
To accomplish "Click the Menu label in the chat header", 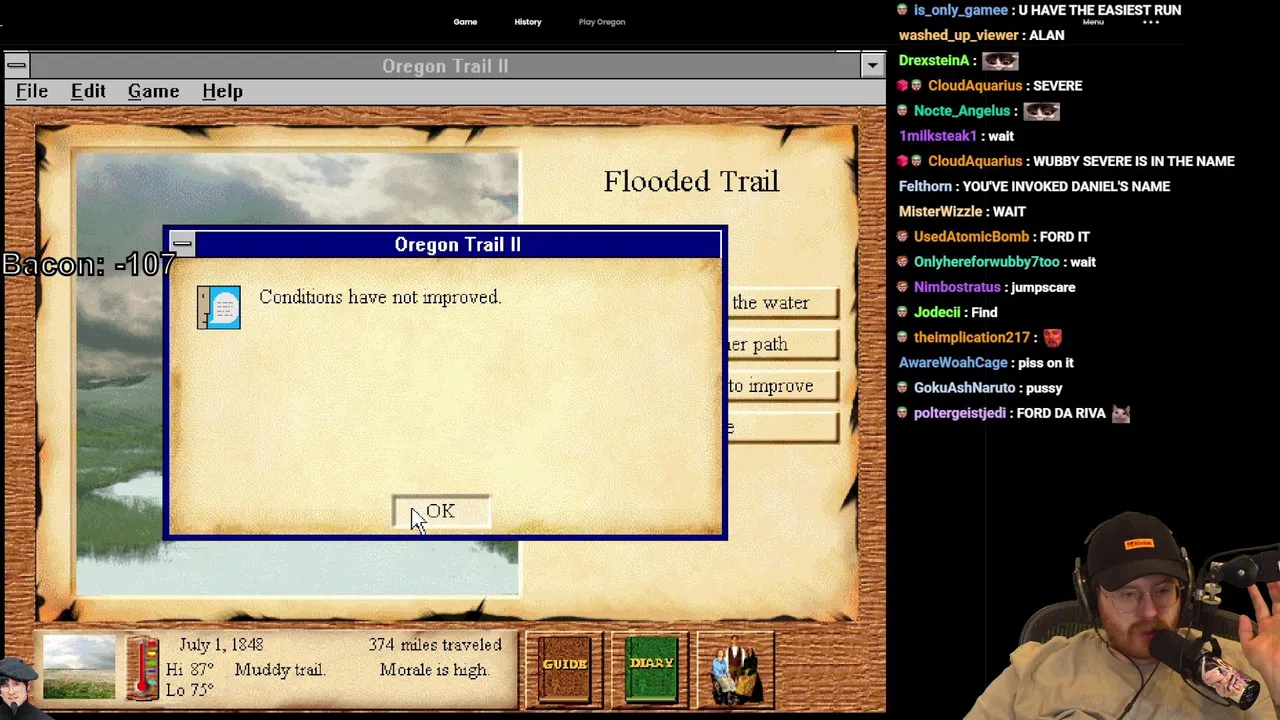I will [x=1093, y=22].
